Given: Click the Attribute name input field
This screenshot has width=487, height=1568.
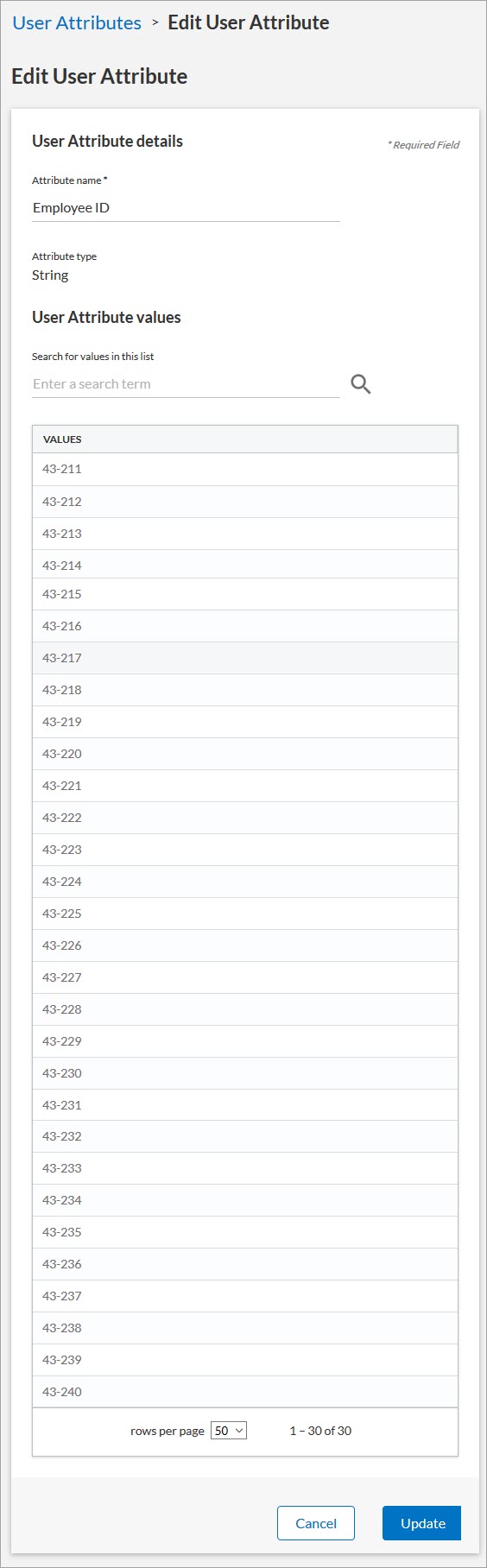Looking at the screenshot, I should point(186,208).
